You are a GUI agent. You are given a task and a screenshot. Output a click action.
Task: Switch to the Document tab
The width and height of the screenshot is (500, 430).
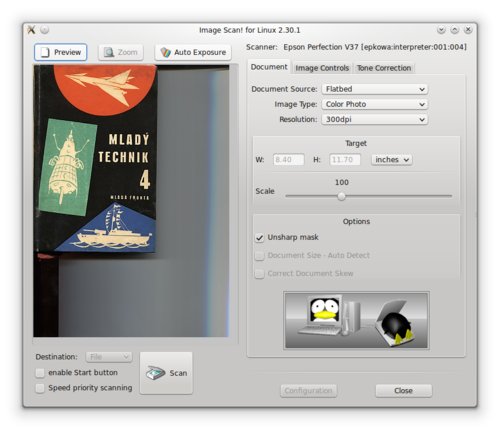(x=269, y=67)
